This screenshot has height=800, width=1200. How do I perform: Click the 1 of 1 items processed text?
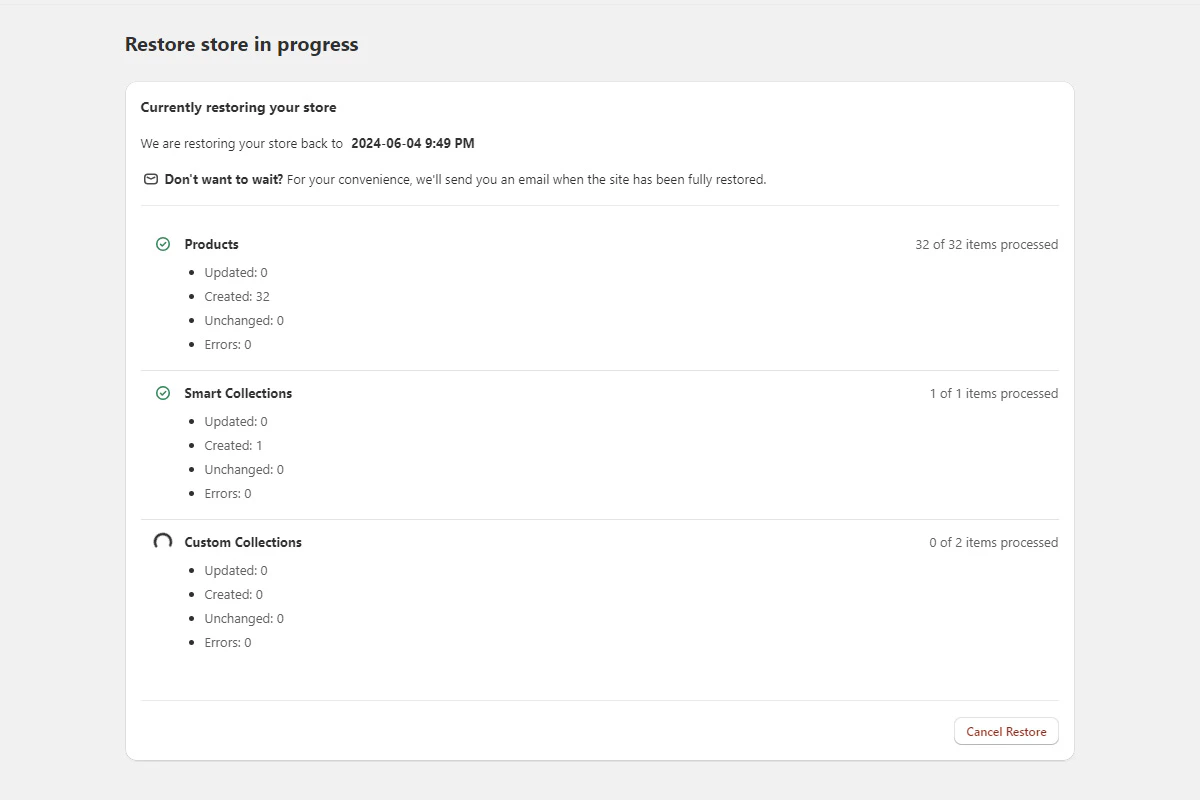[x=993, y=392]
